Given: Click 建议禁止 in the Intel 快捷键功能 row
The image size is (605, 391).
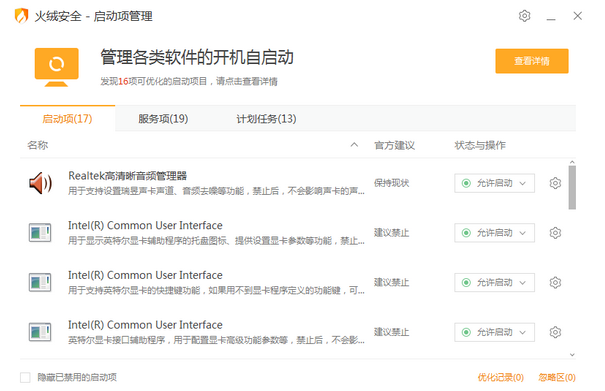Looking at the screenshot, I should pyautogui.click(x=391, y=283).
